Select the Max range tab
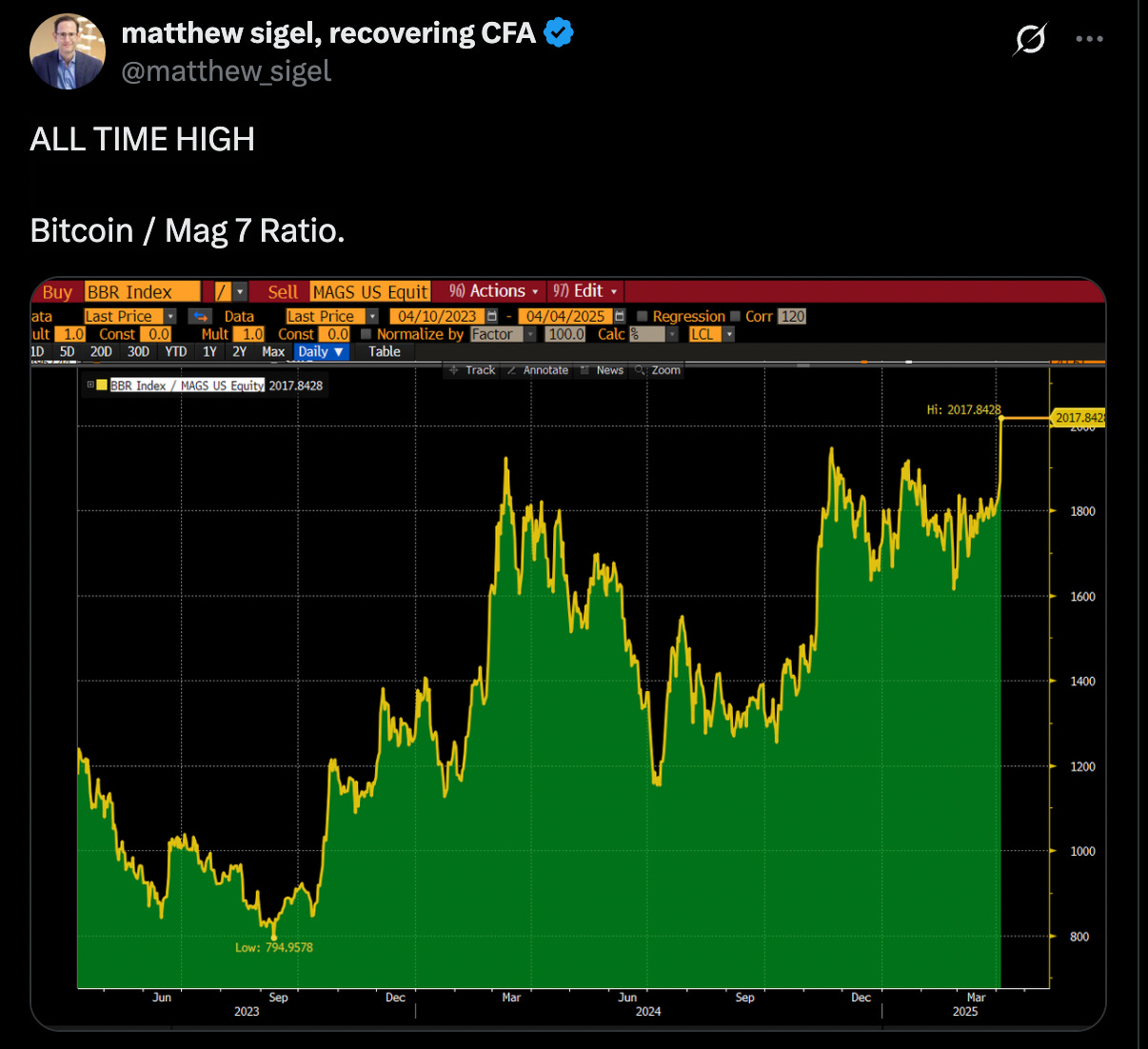 tap(273, 351)
